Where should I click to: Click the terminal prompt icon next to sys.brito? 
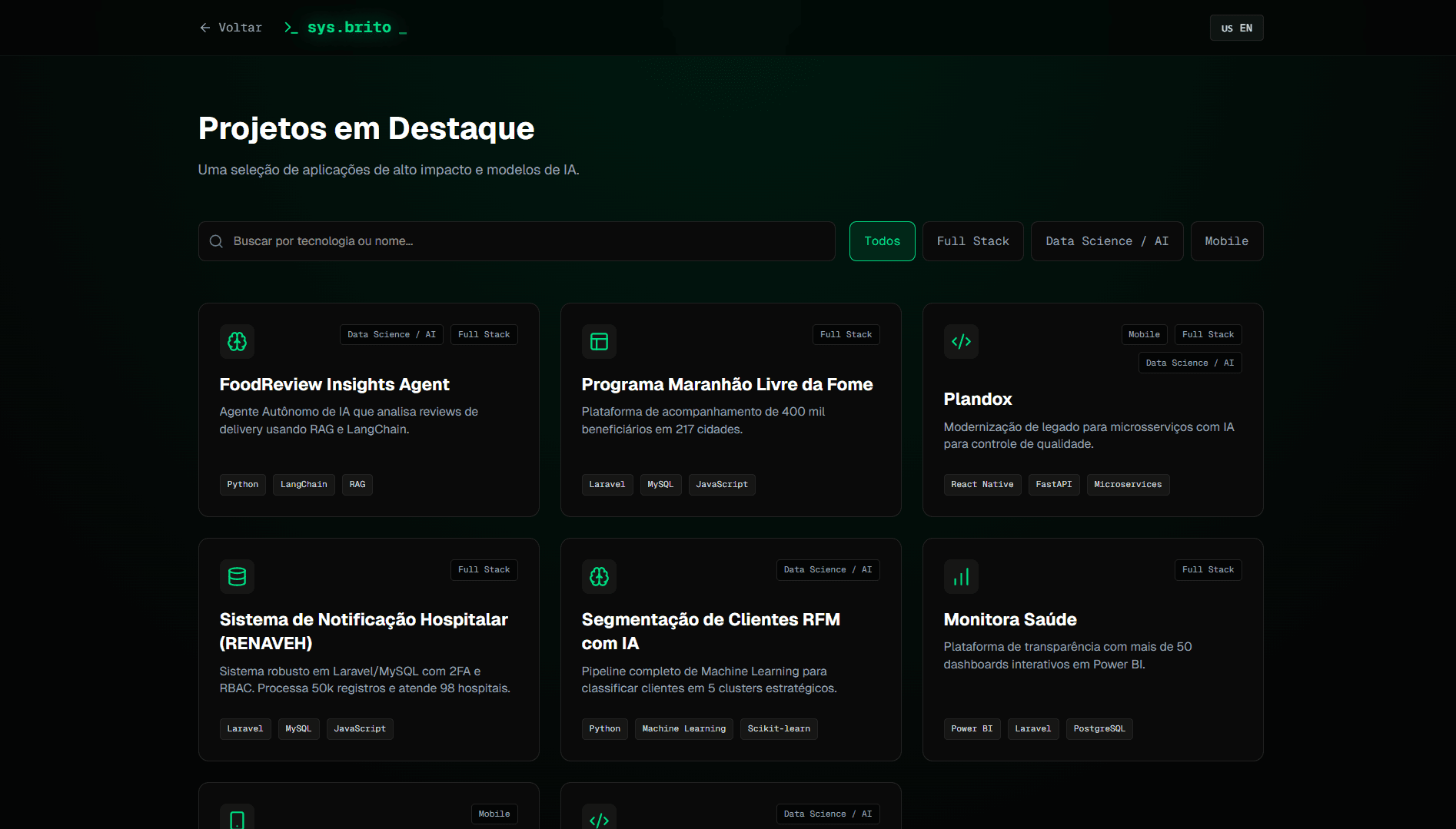click(x=291, y=28)
